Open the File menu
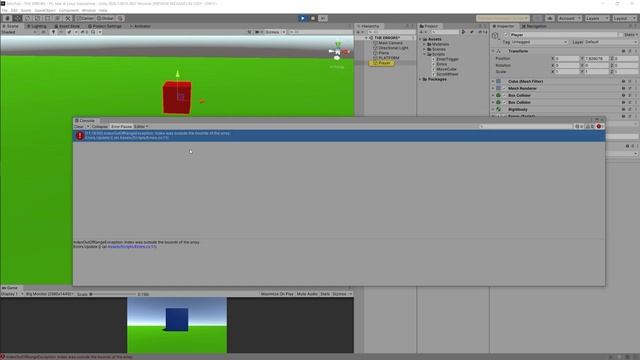The width and height of the screenshot is (640, 360). (x=4, y=10)
